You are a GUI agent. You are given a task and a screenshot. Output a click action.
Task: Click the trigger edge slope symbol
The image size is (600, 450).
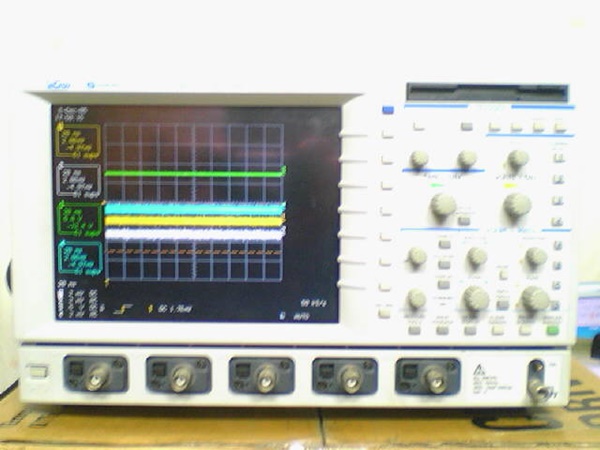pyautogui.click(x=125, y=309)
